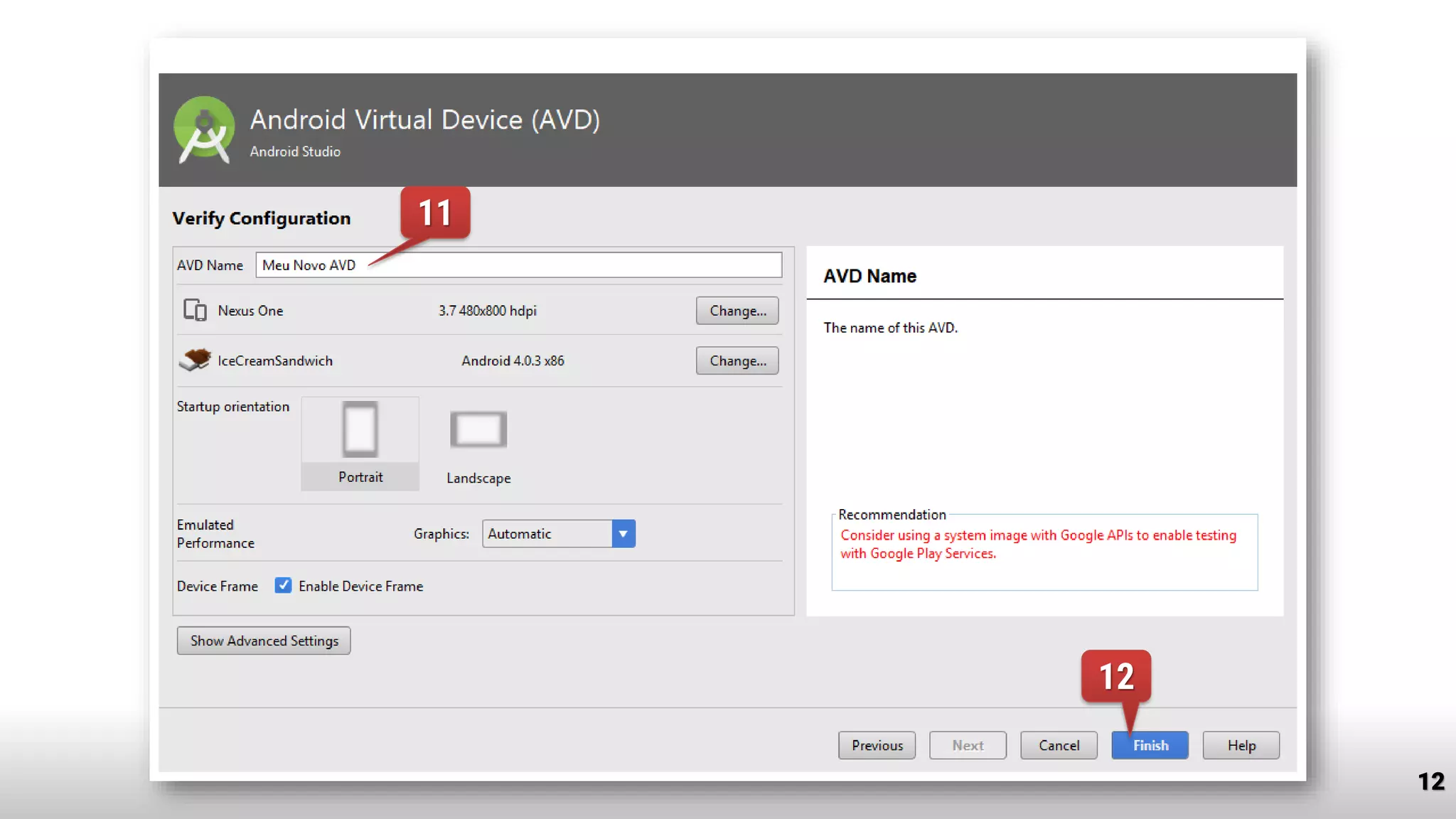Go back with the Previous button

(x=877, y=745)
